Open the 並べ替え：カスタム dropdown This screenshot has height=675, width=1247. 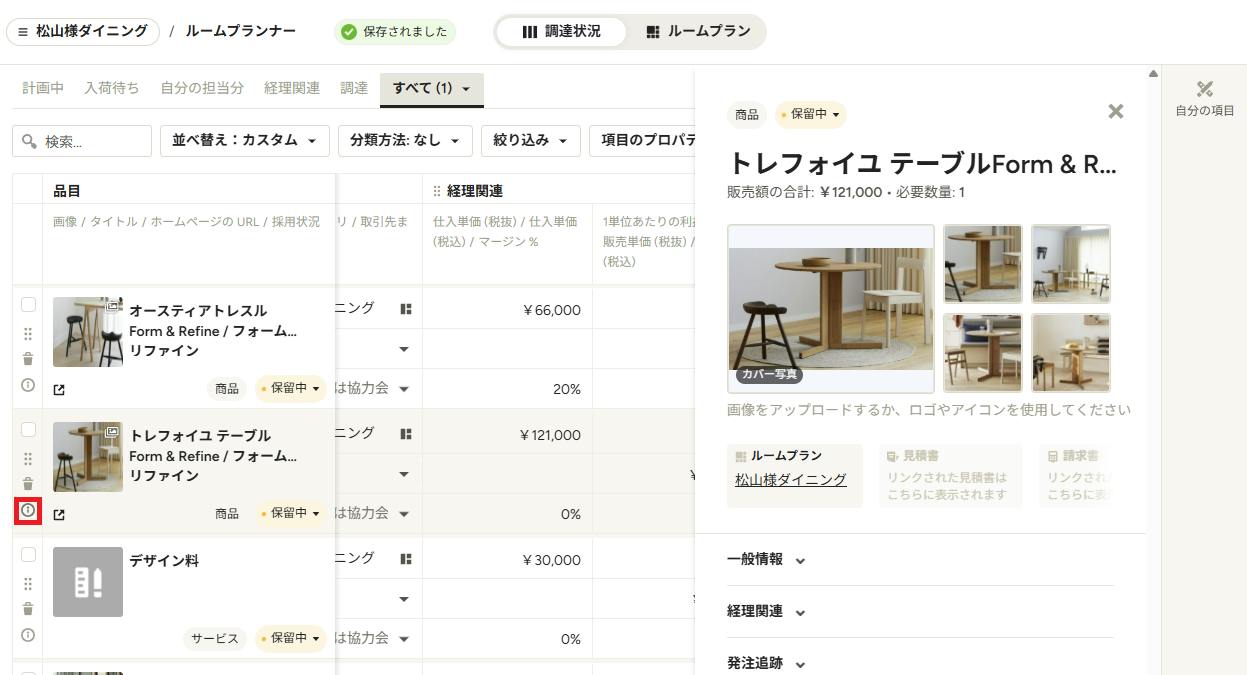pyautogui.click(x=245, y=141)
